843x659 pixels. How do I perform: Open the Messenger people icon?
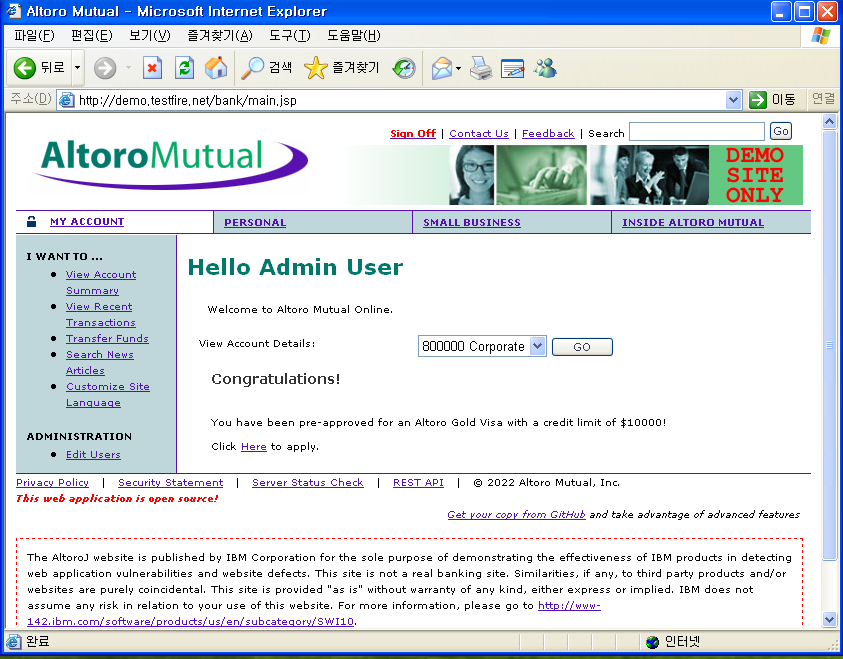pyautogui.click(x=545, y=68)
